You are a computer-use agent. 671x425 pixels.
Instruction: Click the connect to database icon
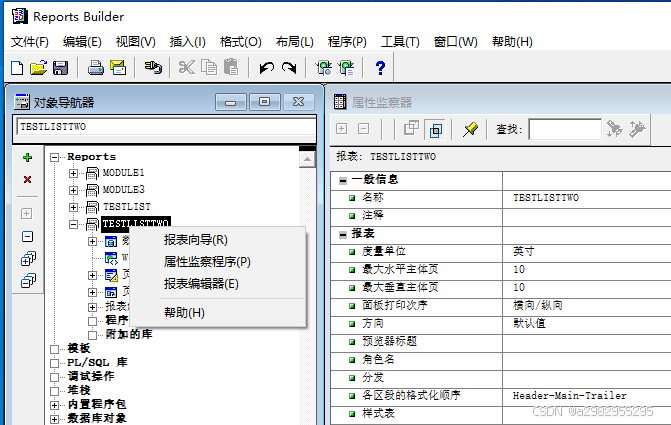pyautogui.click(x=153, y=68)
